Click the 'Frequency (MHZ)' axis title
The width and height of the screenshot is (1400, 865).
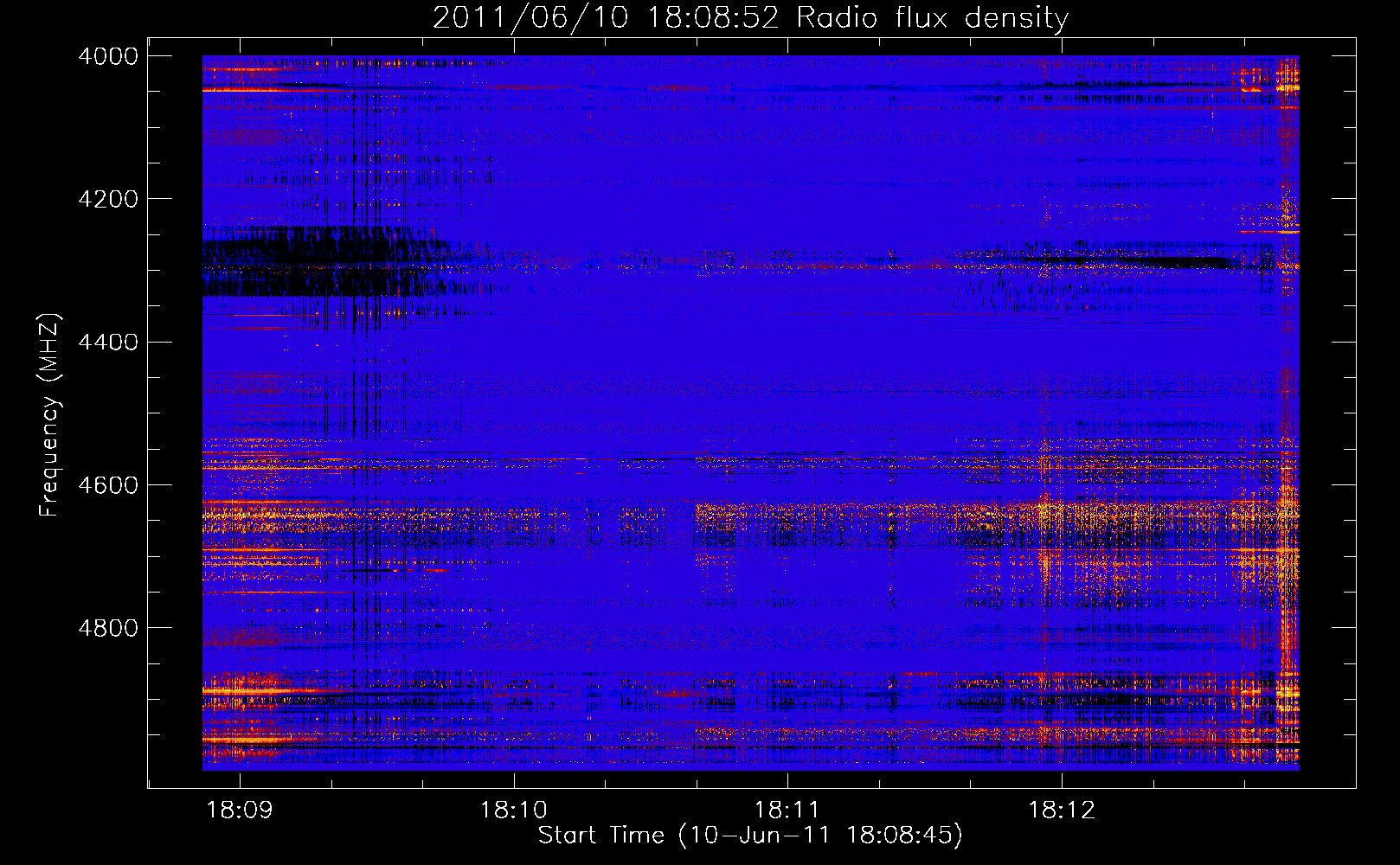click(50, 415)
